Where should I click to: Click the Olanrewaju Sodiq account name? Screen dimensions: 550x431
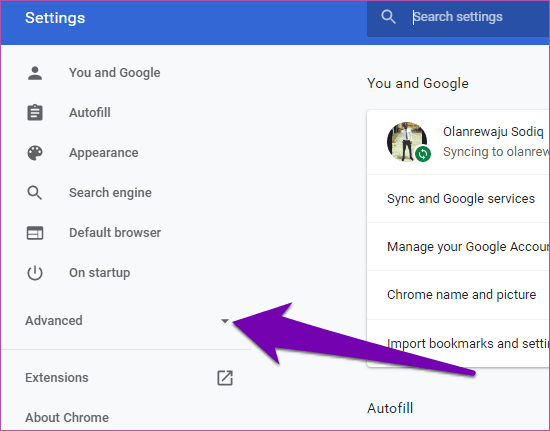click(x=493, y=132)
